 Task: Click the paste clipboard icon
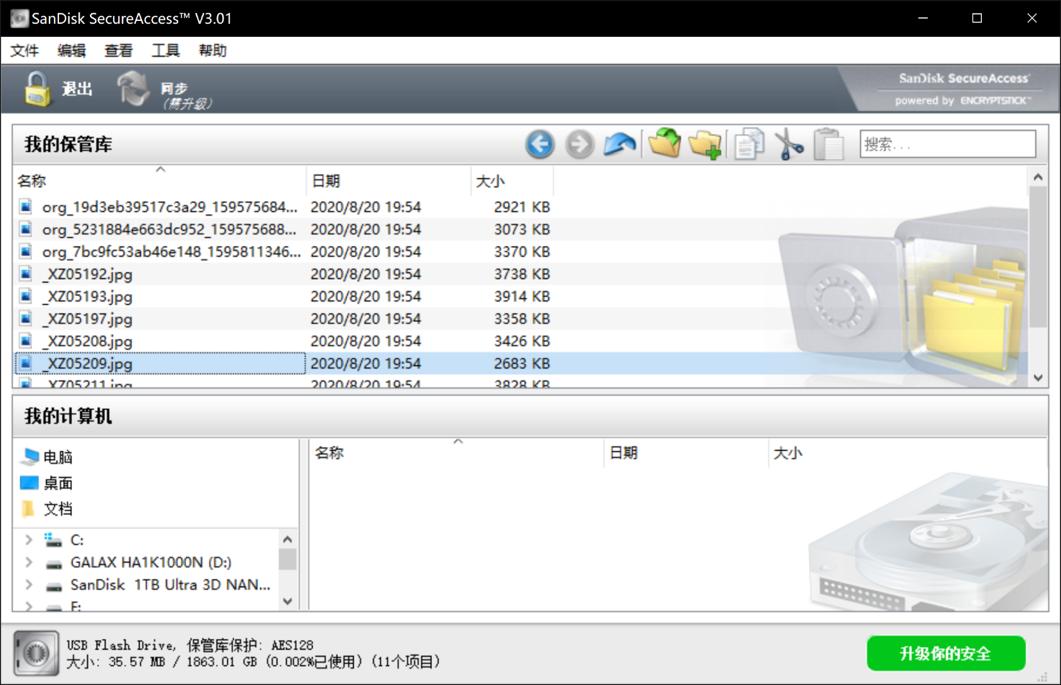click(826, 144)
